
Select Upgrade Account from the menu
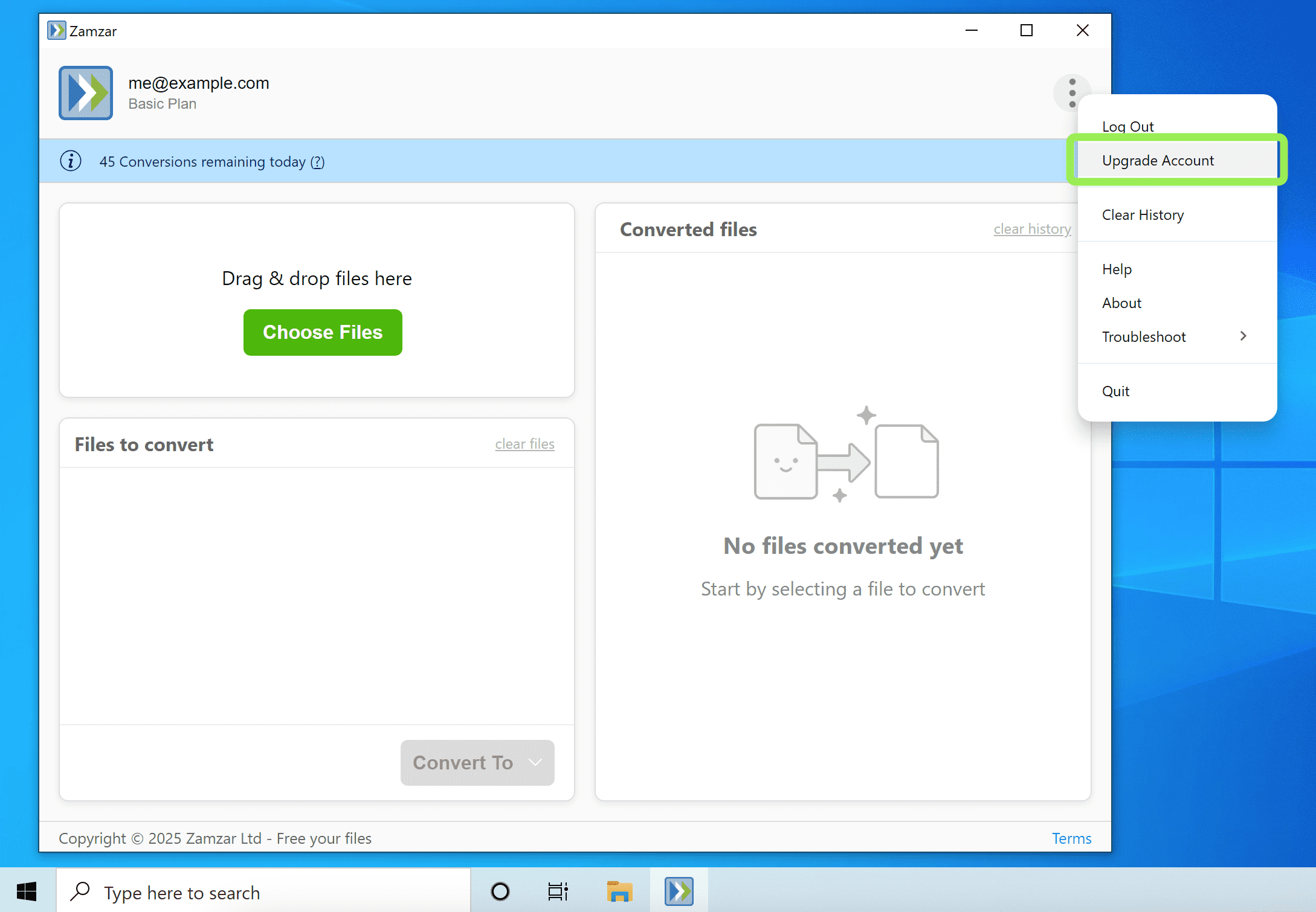pos(1158,161)
